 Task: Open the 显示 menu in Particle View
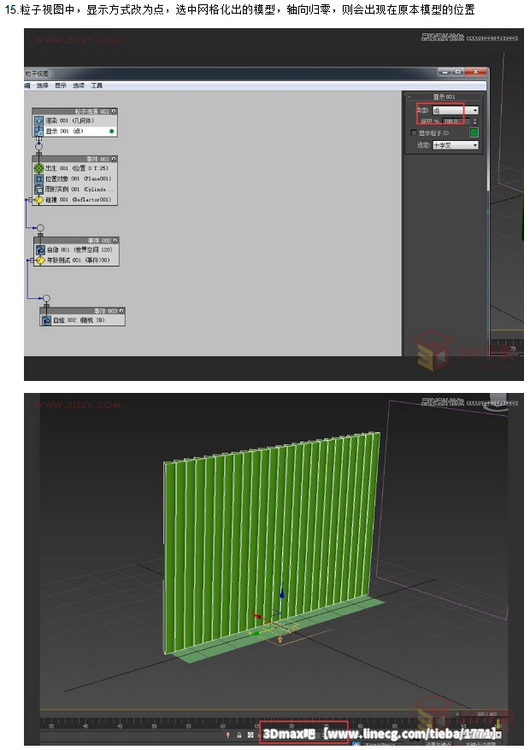61,86
